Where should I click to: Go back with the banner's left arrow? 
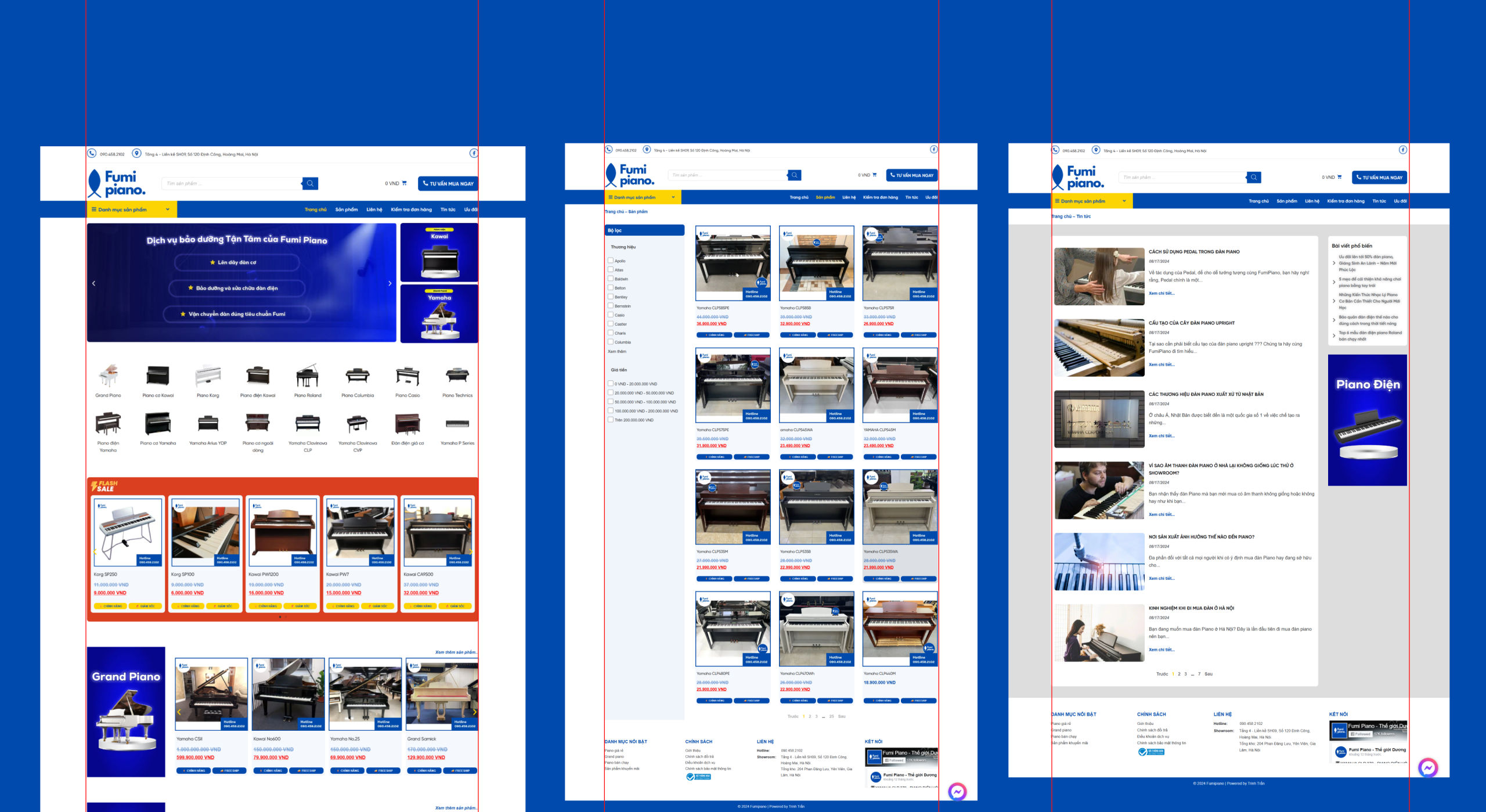coord(93,283)
